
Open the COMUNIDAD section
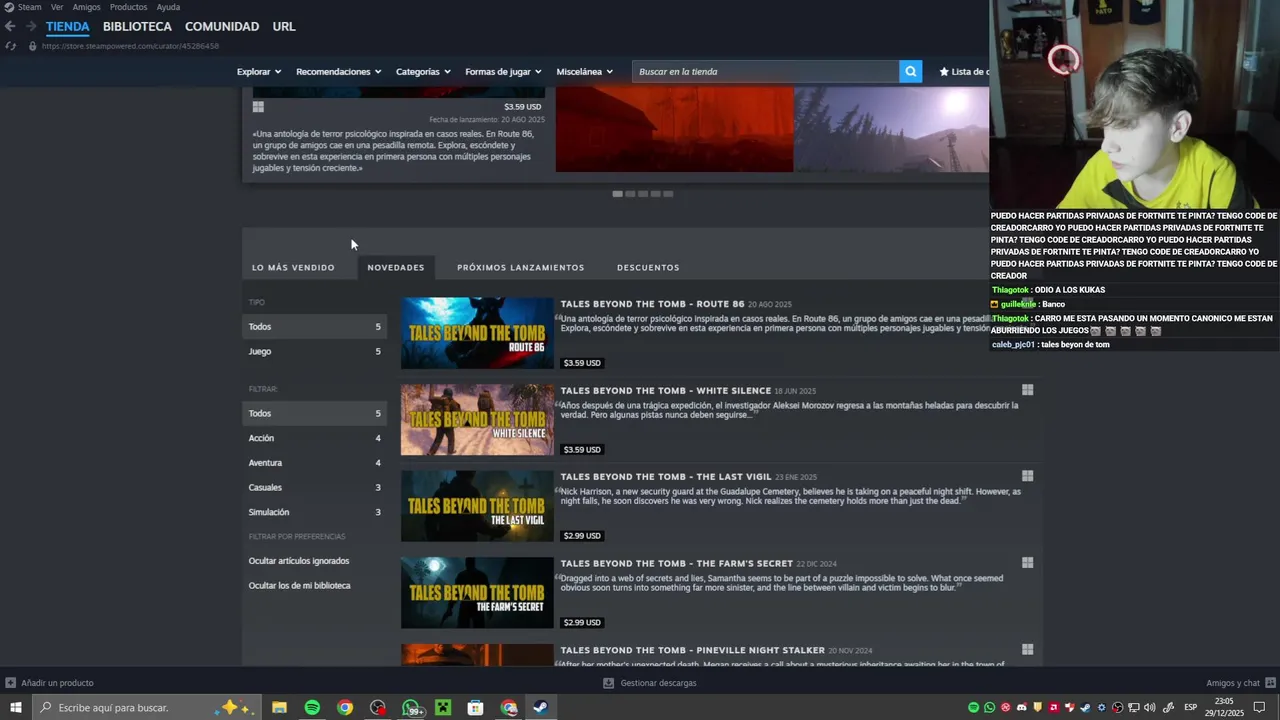[222, 26]
